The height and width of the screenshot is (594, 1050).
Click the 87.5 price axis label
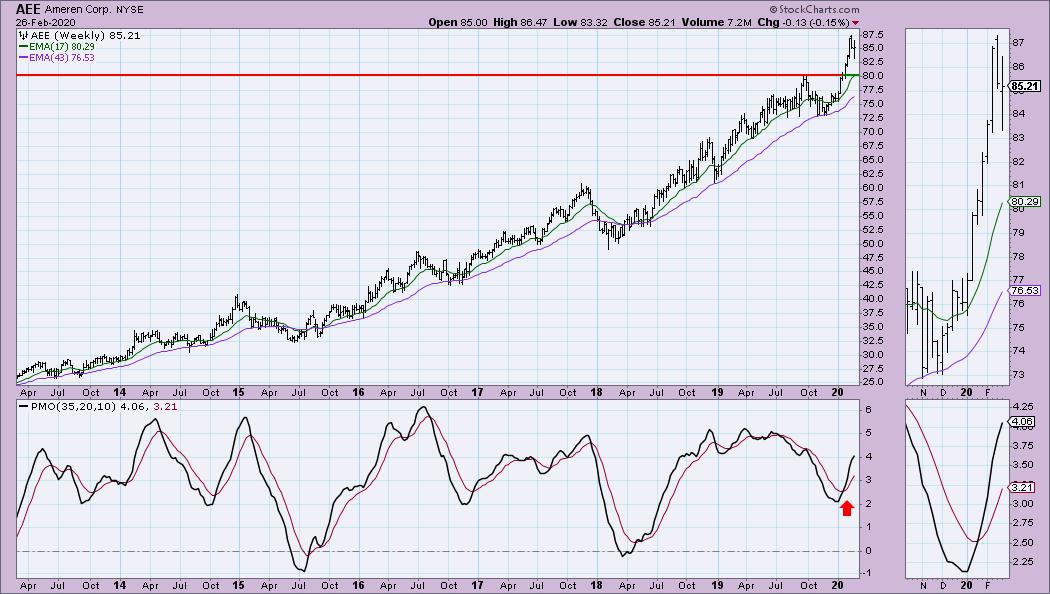[x=873, y=34]
